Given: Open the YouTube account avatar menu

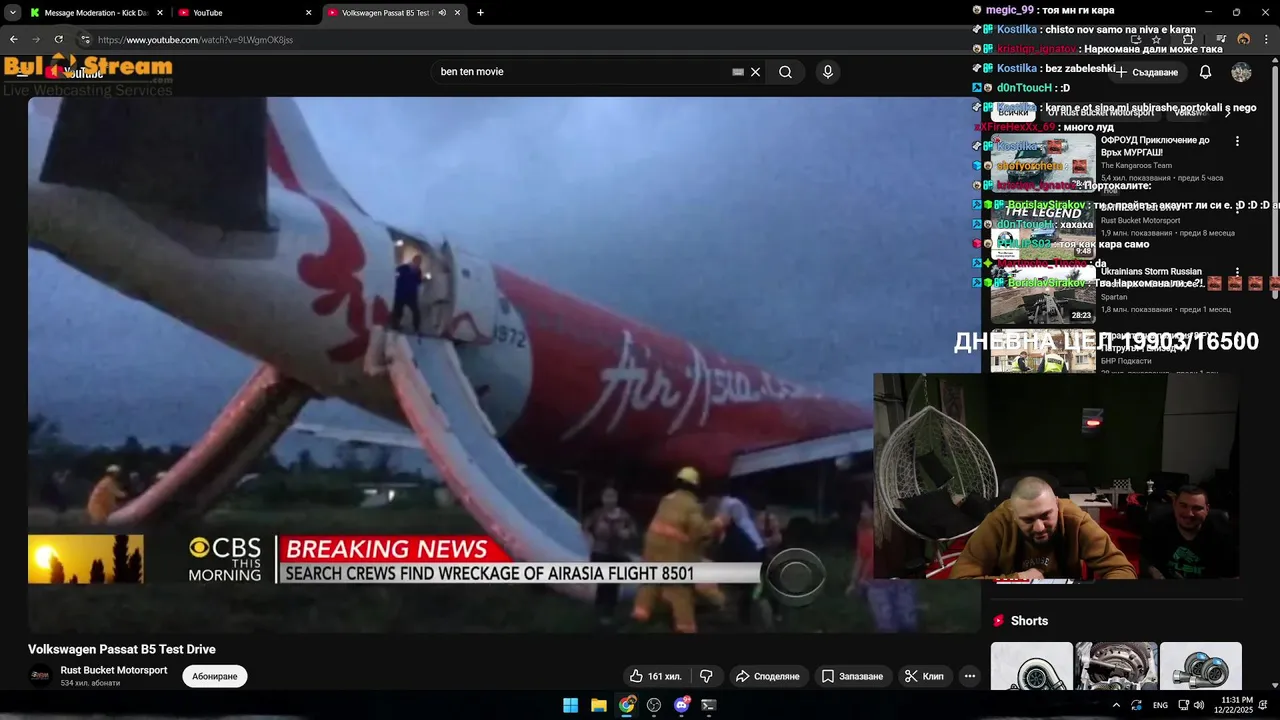Looking at the screenshot, I should click(x=1241, y=72).
